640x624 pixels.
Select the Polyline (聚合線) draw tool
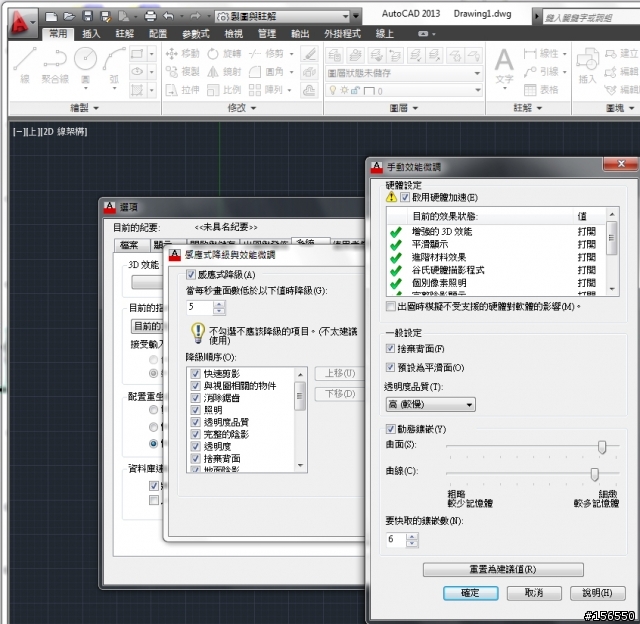tap(55, 65)
